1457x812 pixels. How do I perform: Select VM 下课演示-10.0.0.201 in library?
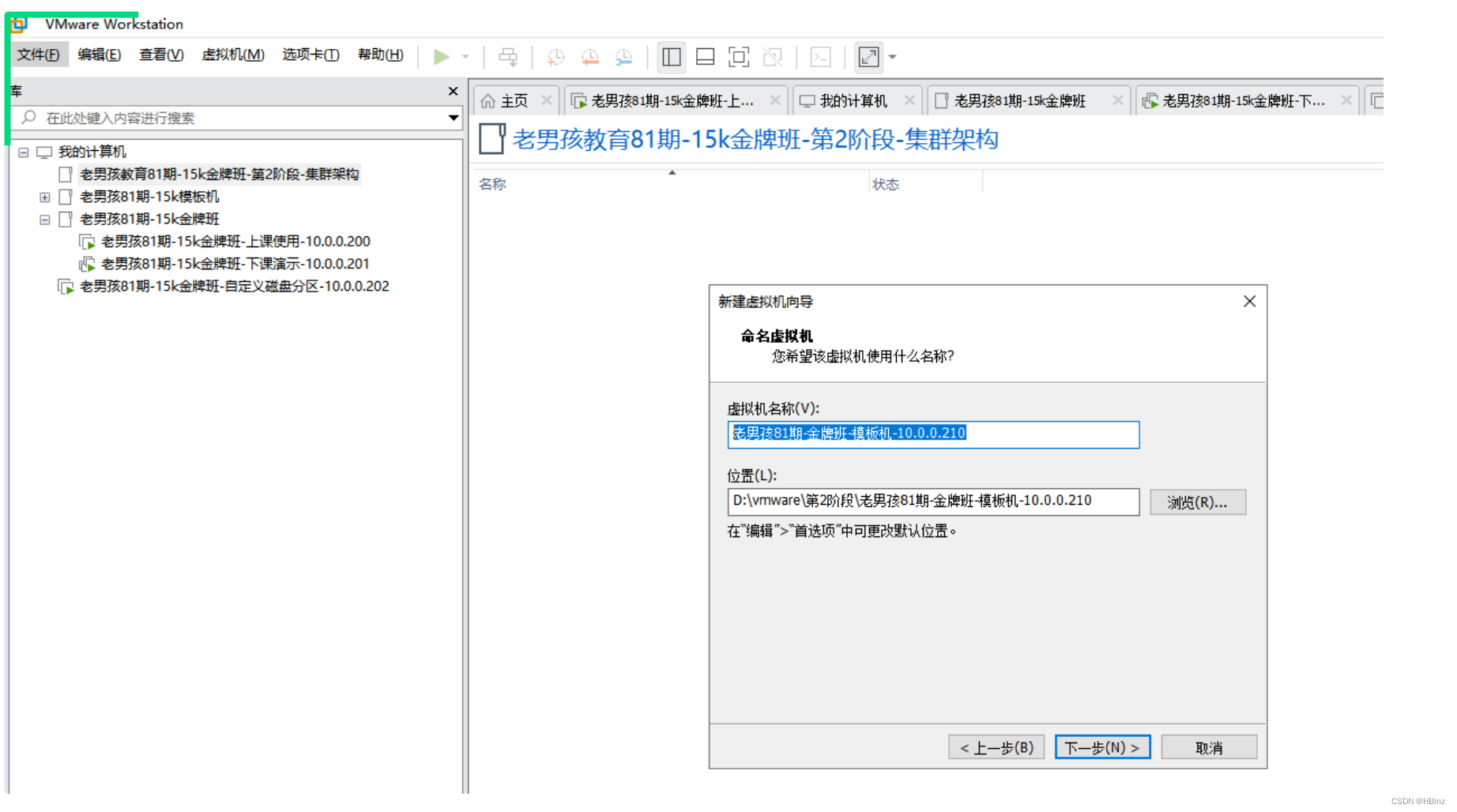pos(235,264)
